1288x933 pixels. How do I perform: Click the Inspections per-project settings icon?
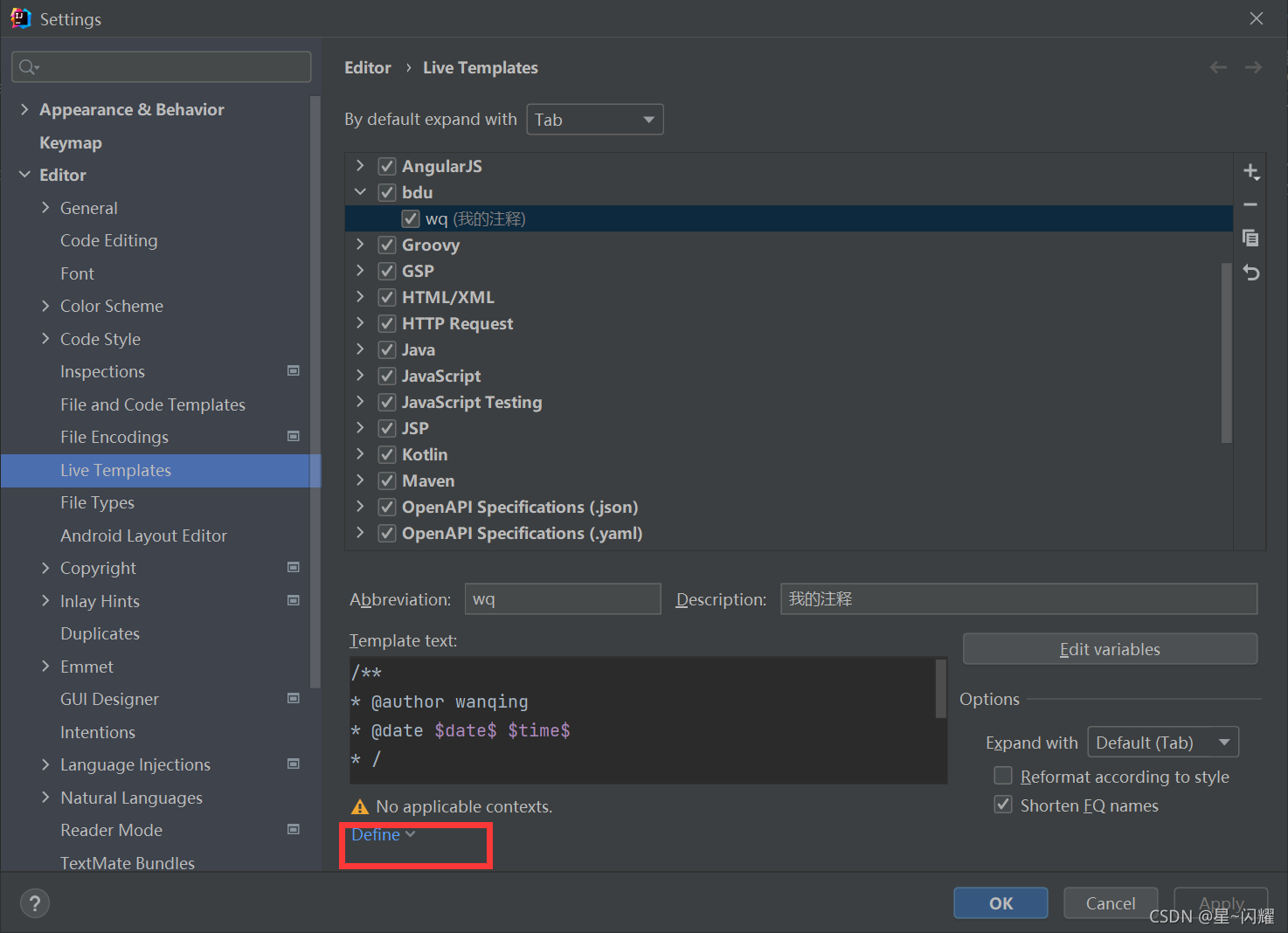point(294,370)
